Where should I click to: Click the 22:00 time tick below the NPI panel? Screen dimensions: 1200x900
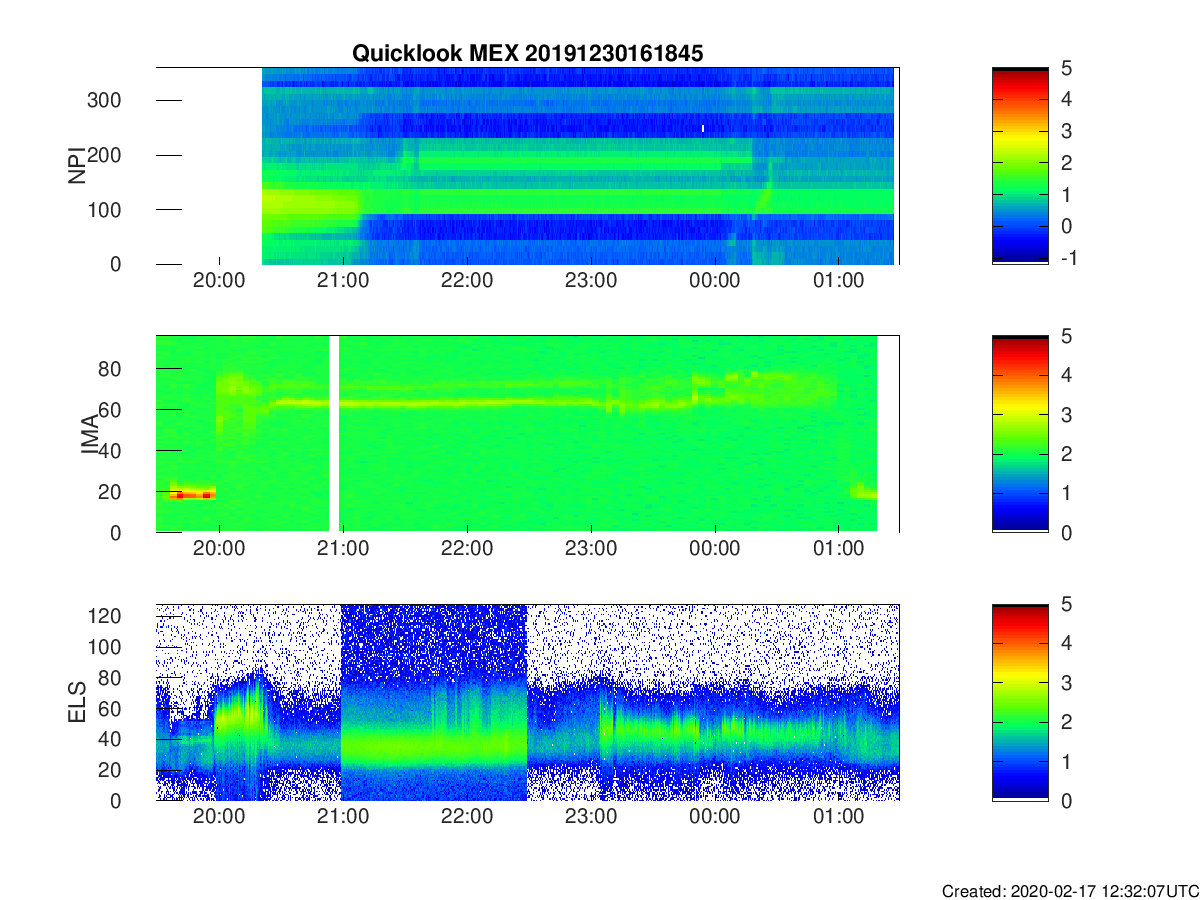click(x=467, y=281)
